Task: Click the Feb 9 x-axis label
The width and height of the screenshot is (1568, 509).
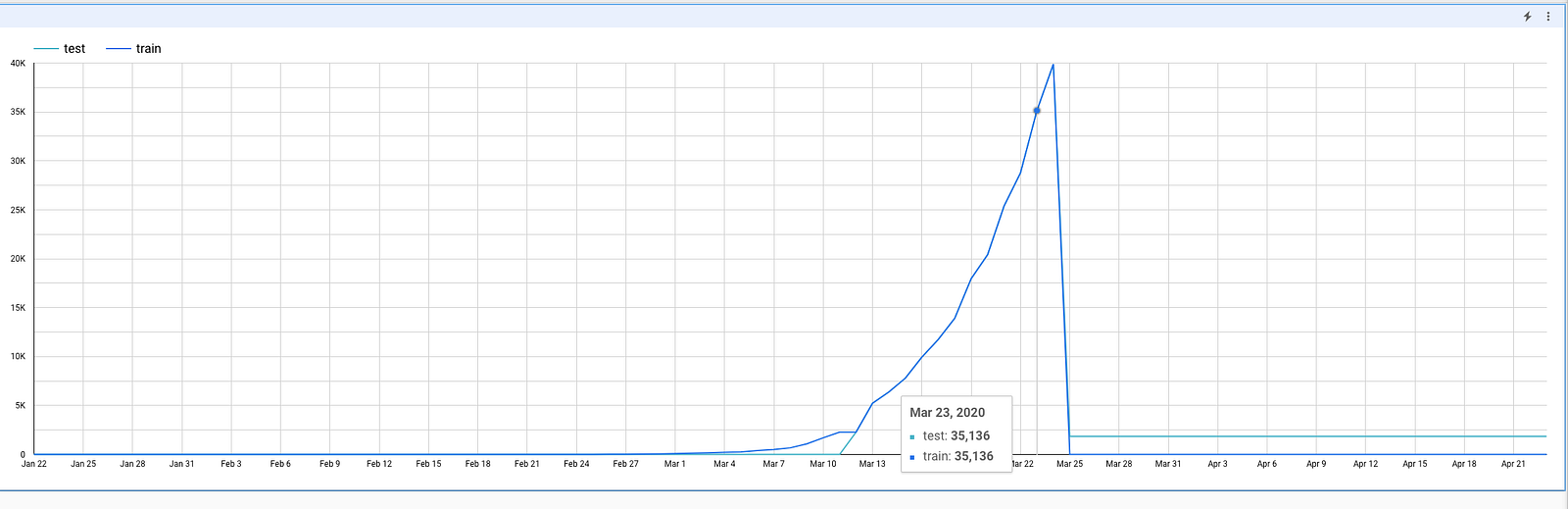Action: click(329, 464)
